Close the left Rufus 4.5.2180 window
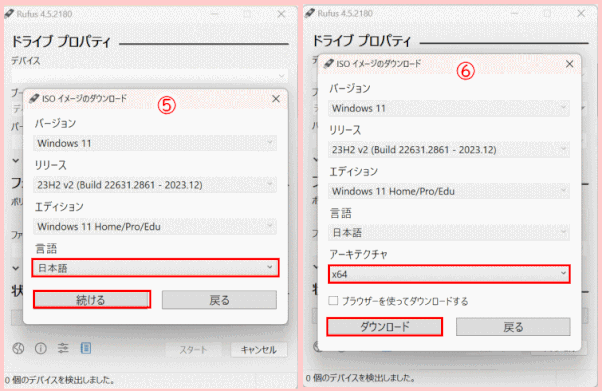This screenshot has width=602, height=391. click(x=281, y=14)
